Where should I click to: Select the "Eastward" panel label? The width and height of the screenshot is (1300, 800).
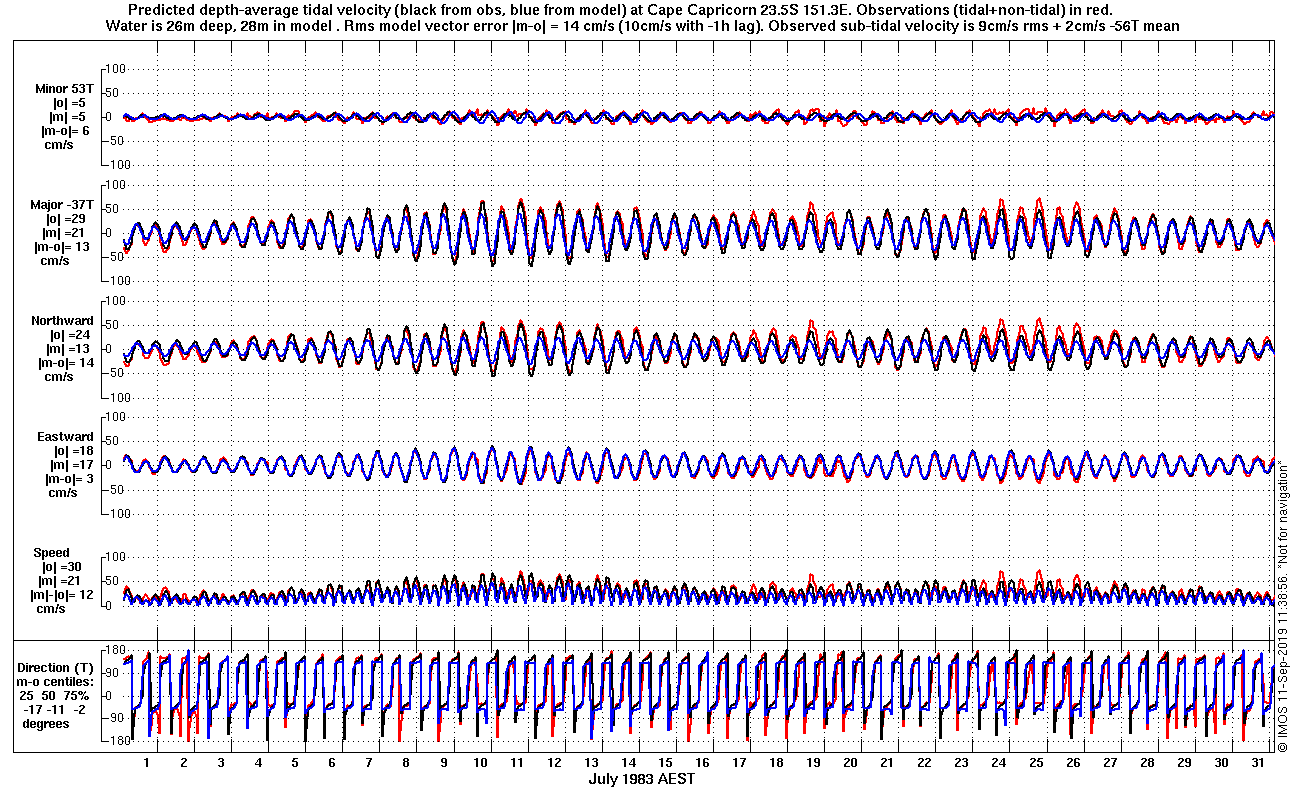pyautogui.click(x=65, y=437)
